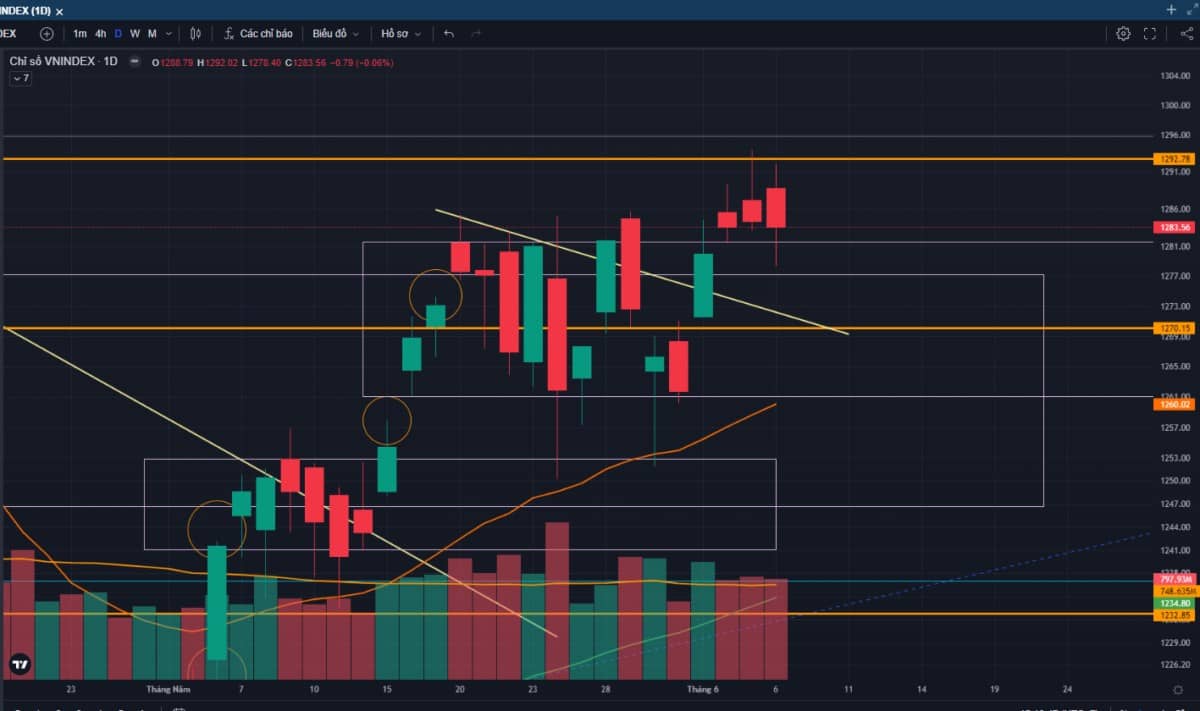Click the date label 28 on time axis

point(606,689)
